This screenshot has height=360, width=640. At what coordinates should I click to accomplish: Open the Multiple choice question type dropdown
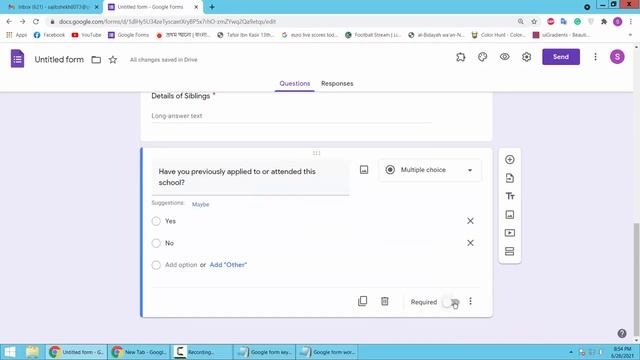tap(430, 170)
